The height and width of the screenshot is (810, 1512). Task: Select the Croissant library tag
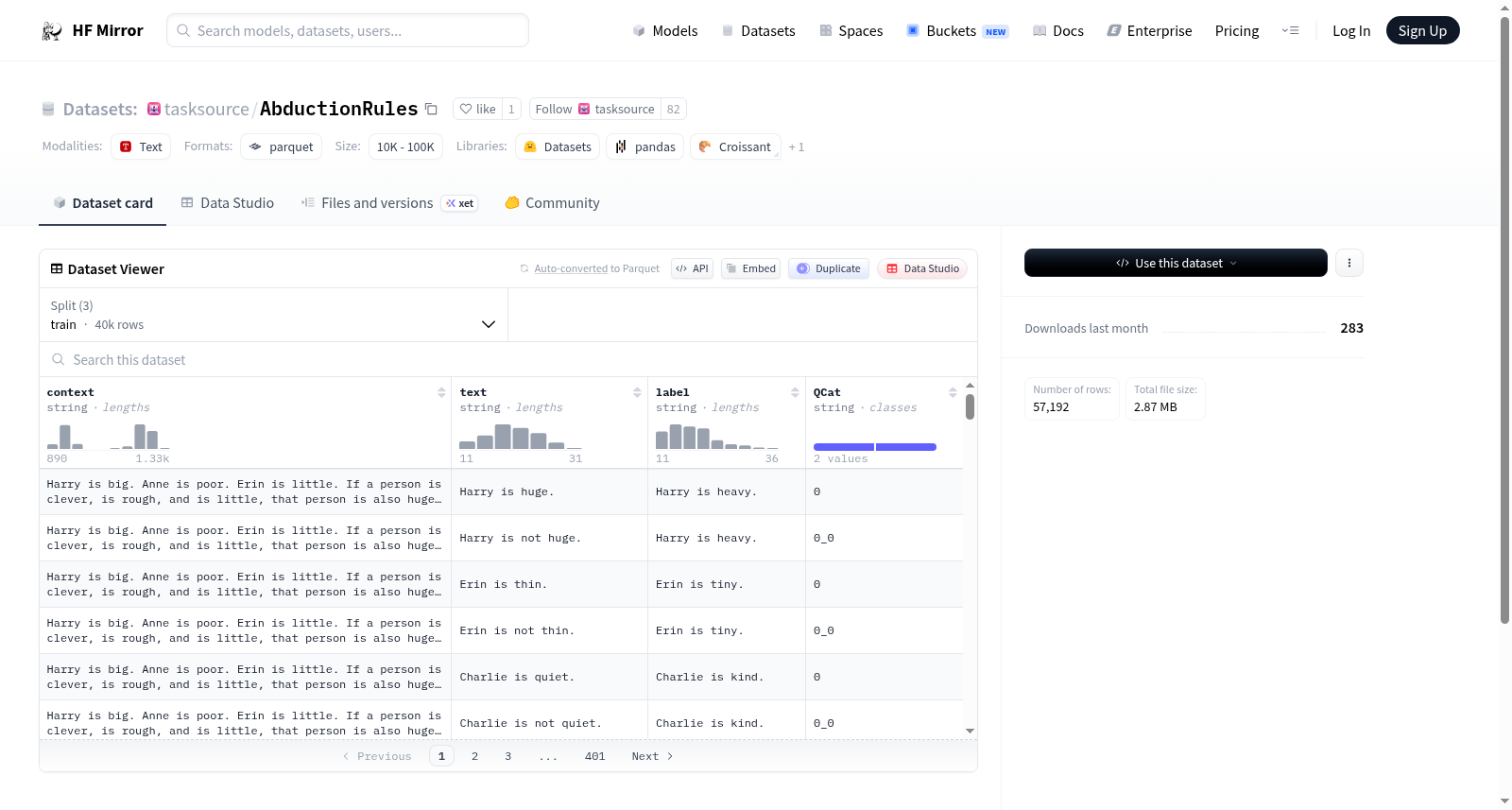point(735,146)
